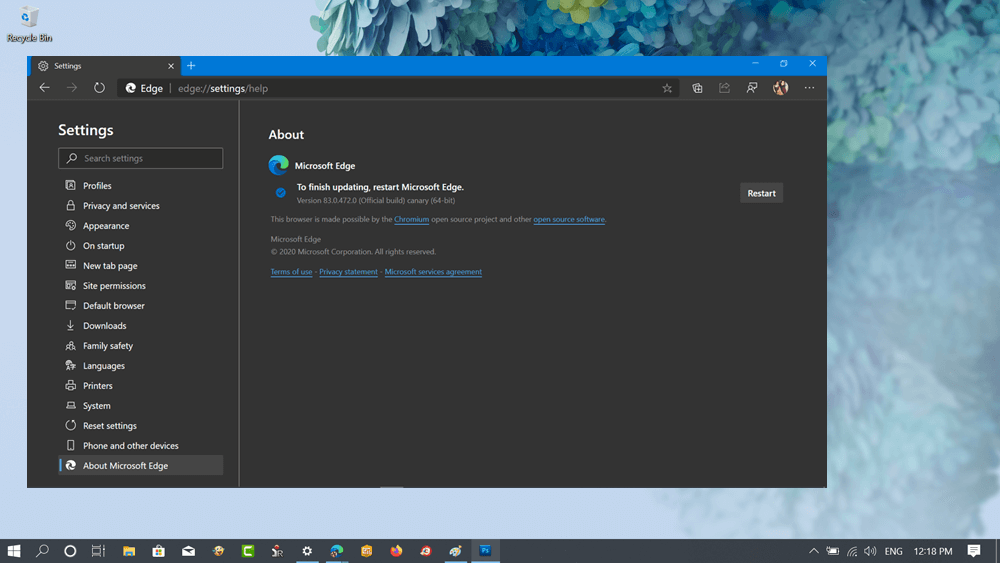Launch Firefox from the taskbar
This screenshot has height=563, width=1000.
tap(396, 551)
